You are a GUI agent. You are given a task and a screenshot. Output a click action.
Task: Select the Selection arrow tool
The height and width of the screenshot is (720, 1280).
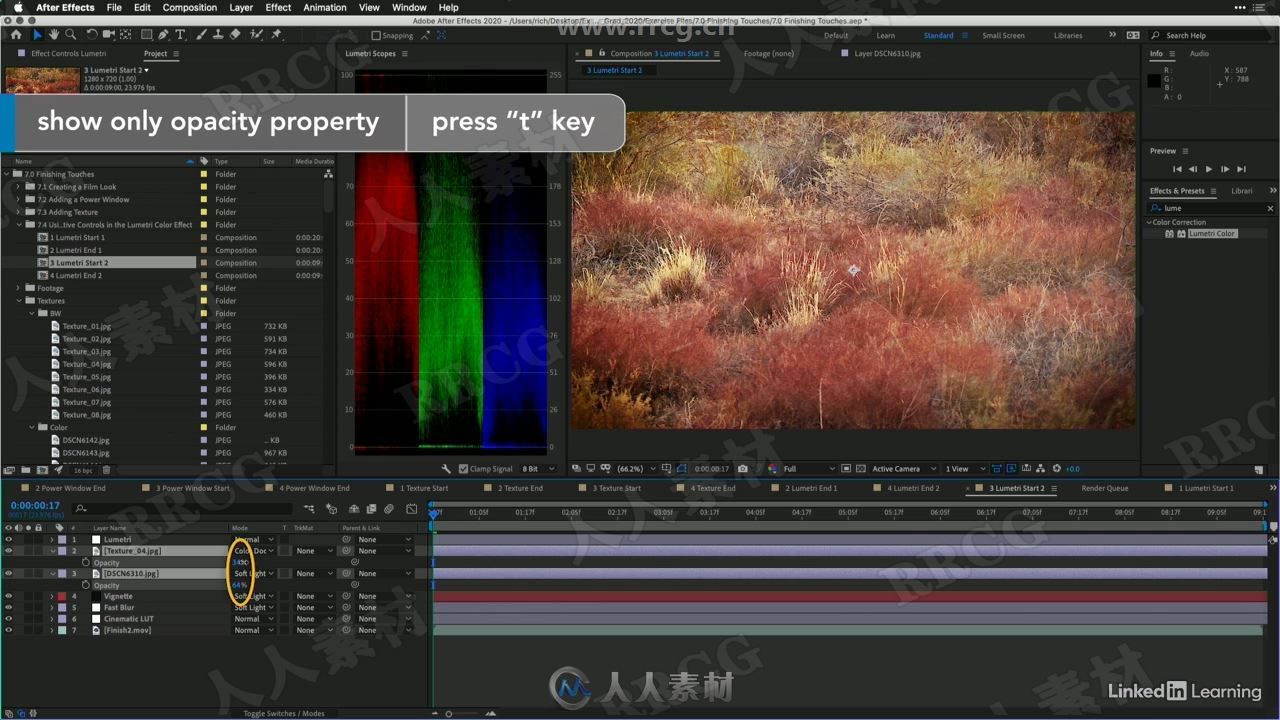38,34
